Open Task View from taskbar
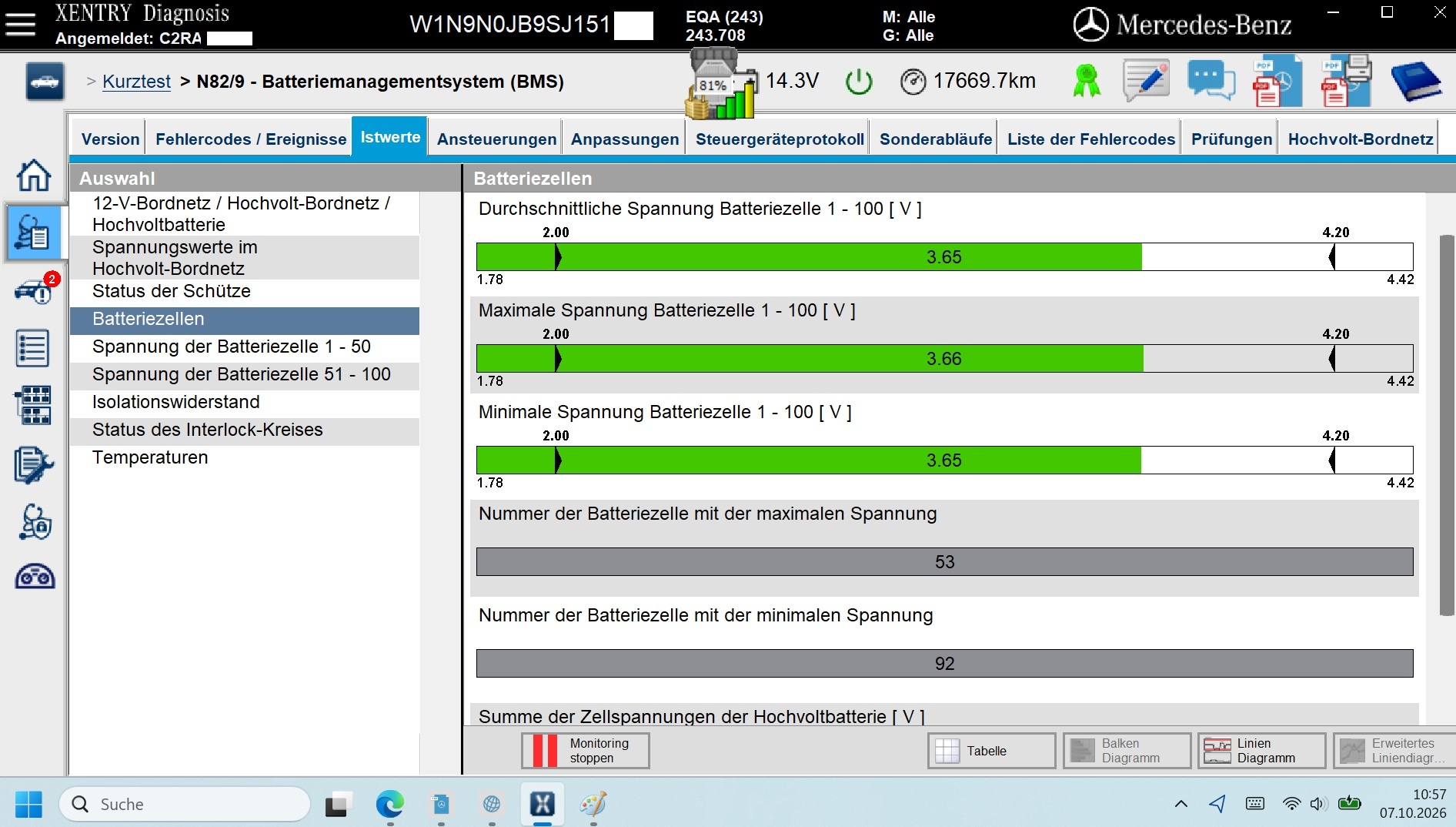The image size is (1456, 827). point(336,805)
